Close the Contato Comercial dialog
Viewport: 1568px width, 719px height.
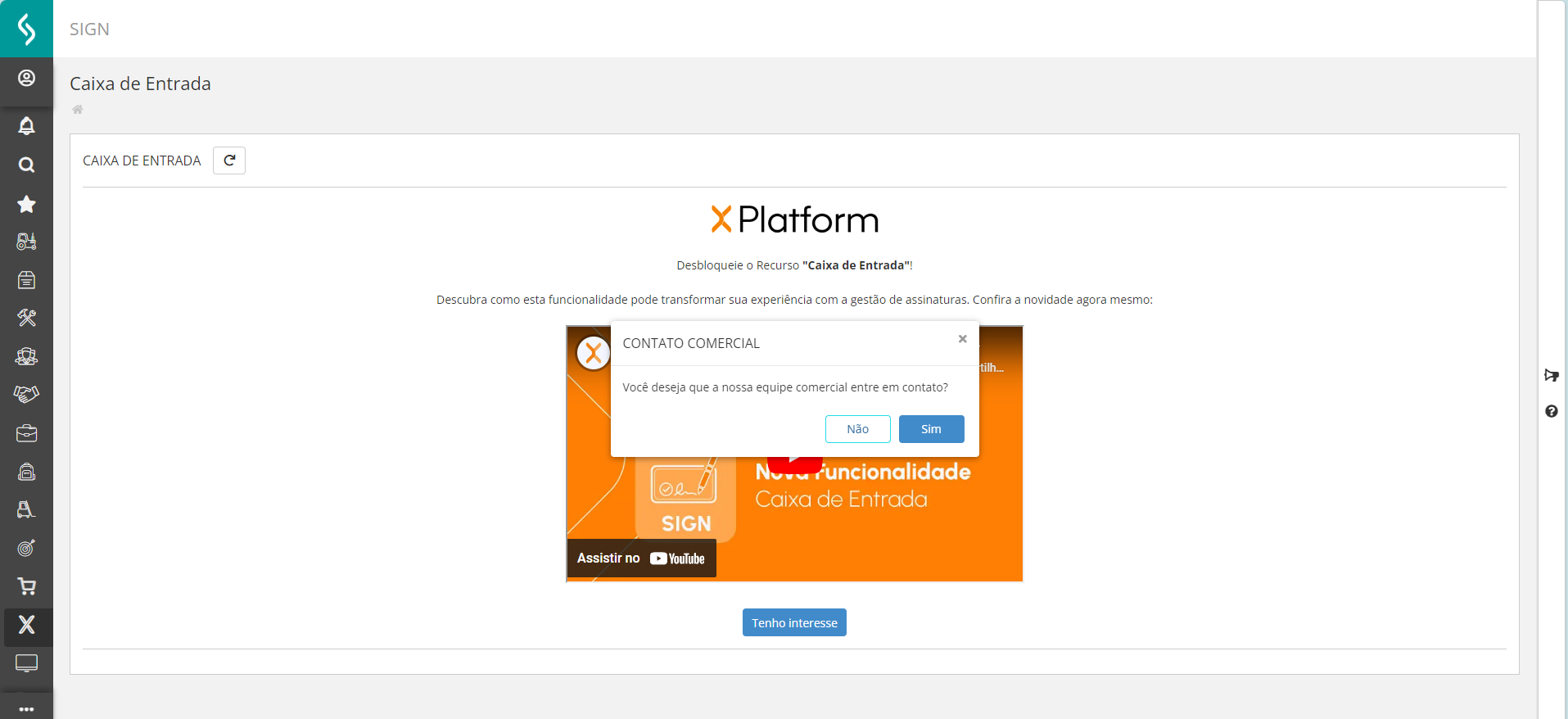click(x=963, y=339)
